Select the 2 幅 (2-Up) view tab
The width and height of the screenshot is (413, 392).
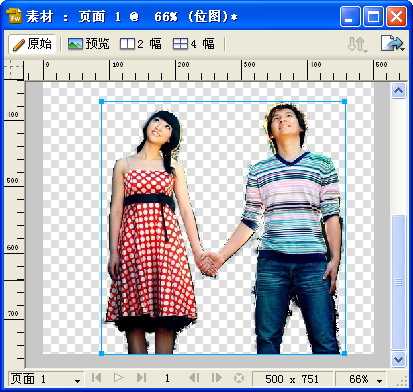tap(141, 44)
